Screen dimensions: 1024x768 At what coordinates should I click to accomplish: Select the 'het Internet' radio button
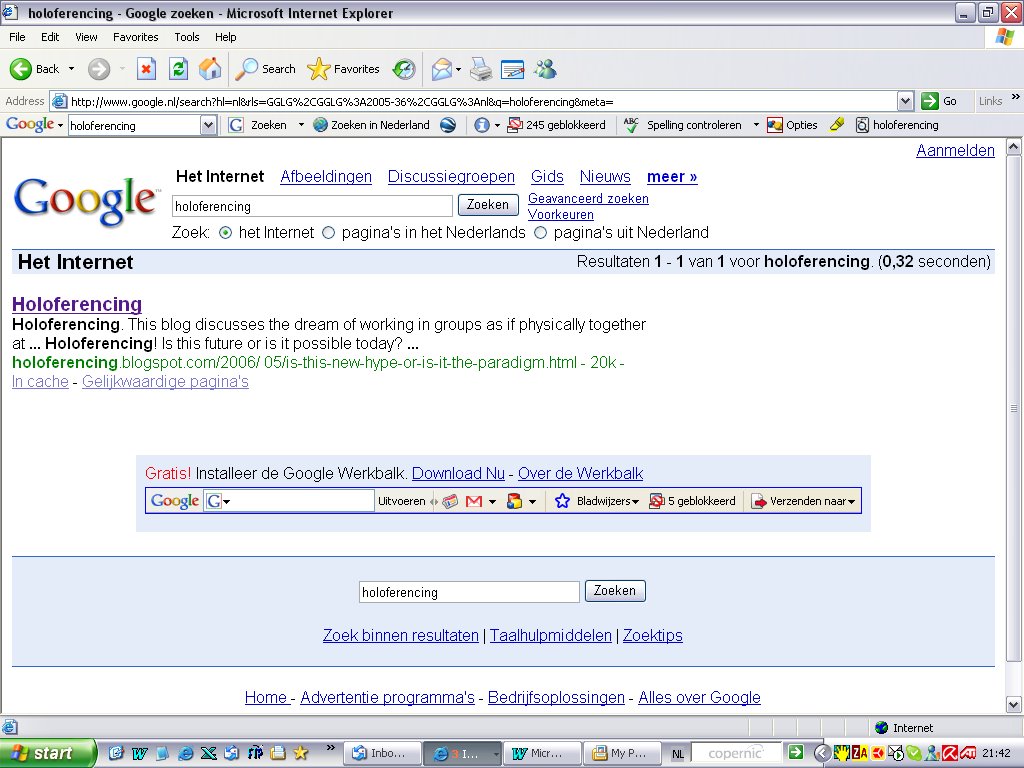[225, 232]
